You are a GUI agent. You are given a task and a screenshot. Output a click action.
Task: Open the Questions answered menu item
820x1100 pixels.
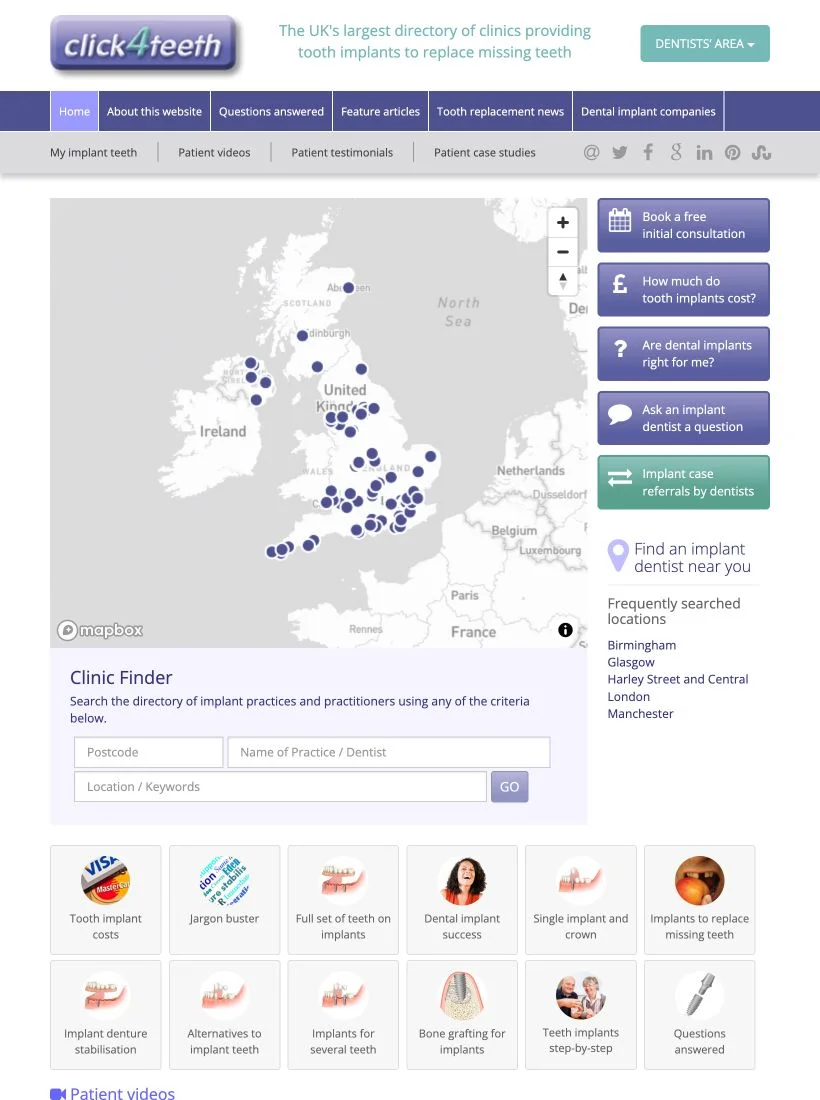click(x=271, y=112)
